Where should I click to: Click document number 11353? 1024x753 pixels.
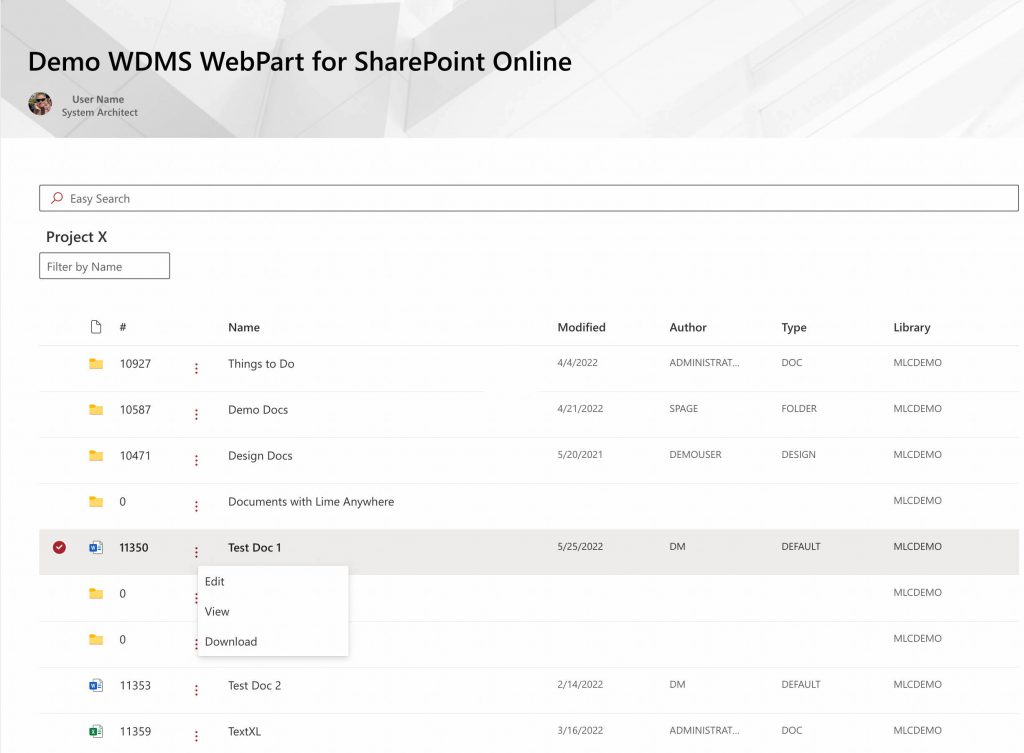tap(135, 685)
